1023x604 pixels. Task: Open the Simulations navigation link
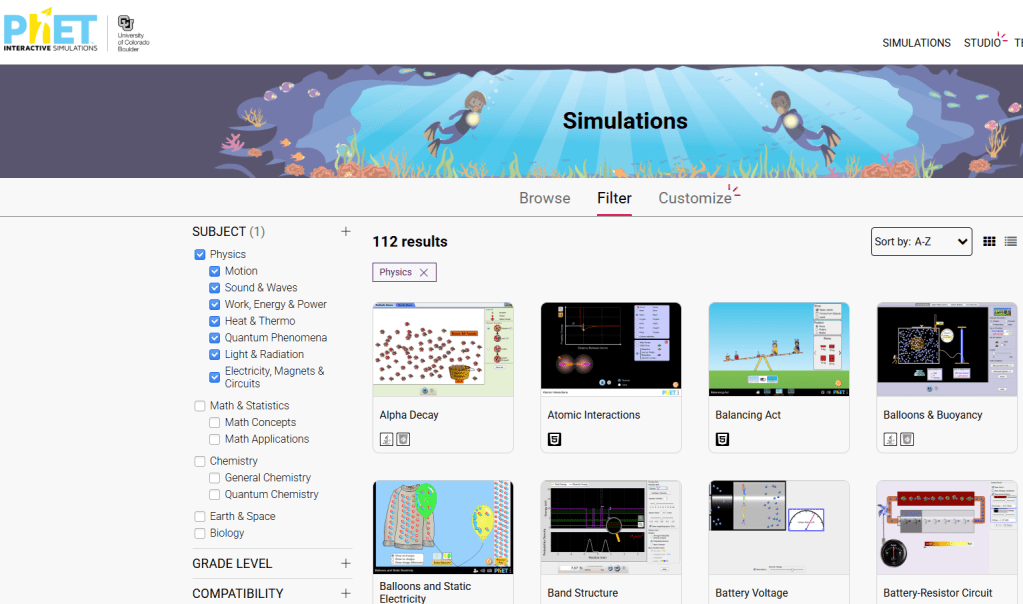pos(916,43)
